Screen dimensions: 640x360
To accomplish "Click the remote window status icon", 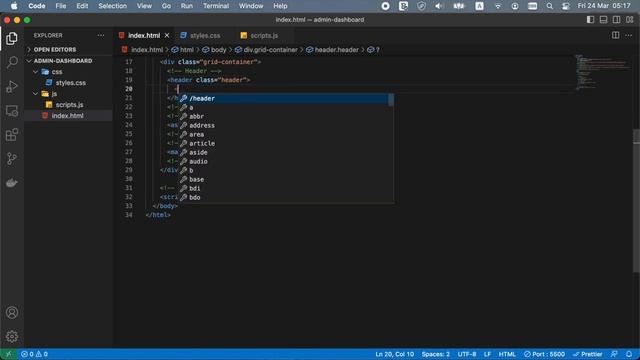I will 8,354.
